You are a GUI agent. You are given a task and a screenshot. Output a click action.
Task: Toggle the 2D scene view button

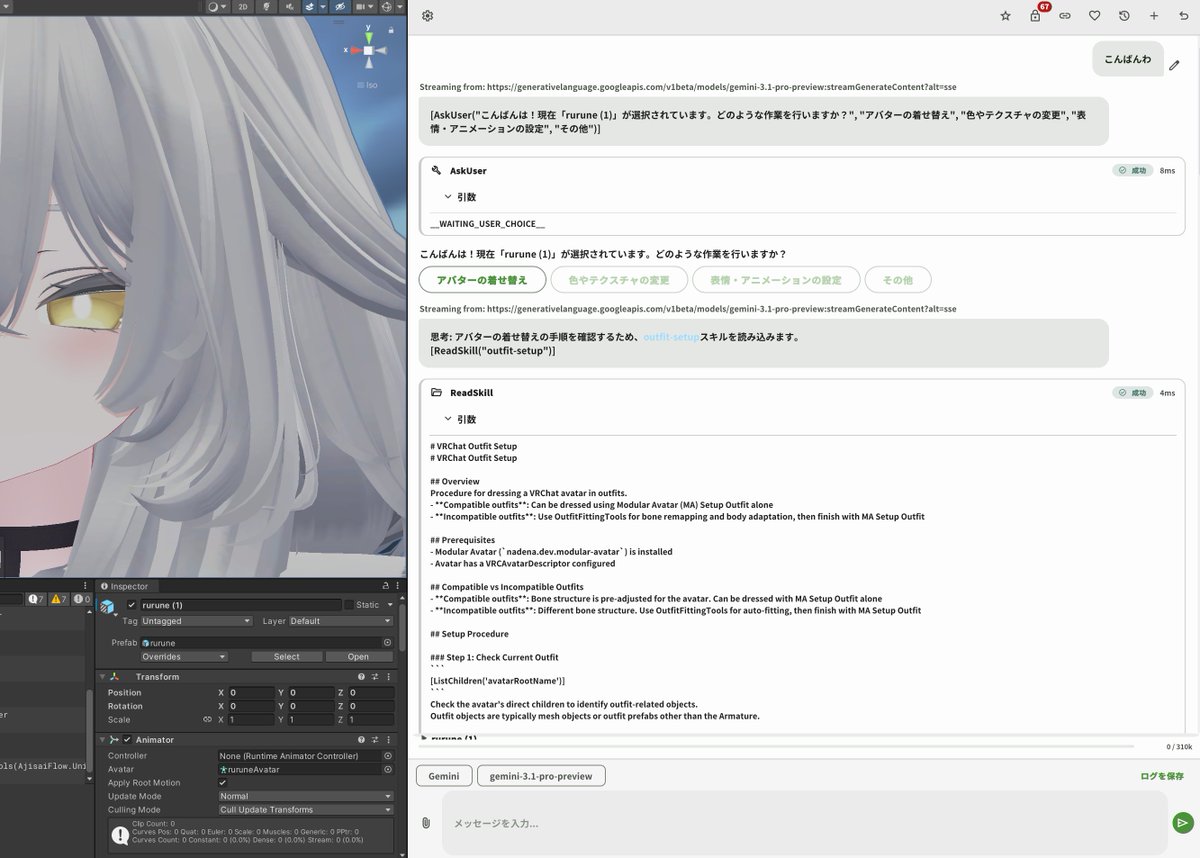click(x=243, y=7)
